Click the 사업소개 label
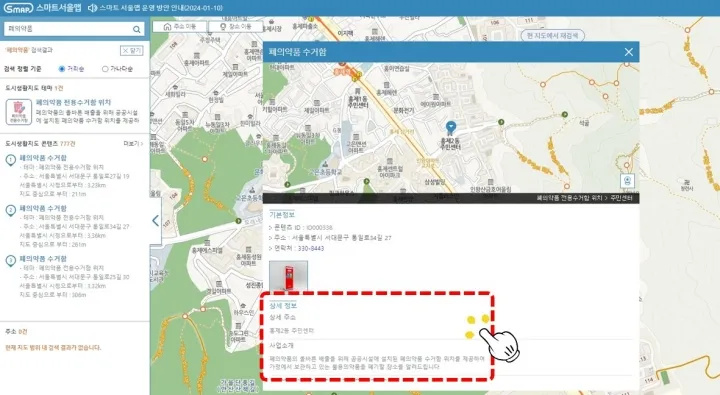Viewport: 720px width, 395px height. (x=281, y=345)
